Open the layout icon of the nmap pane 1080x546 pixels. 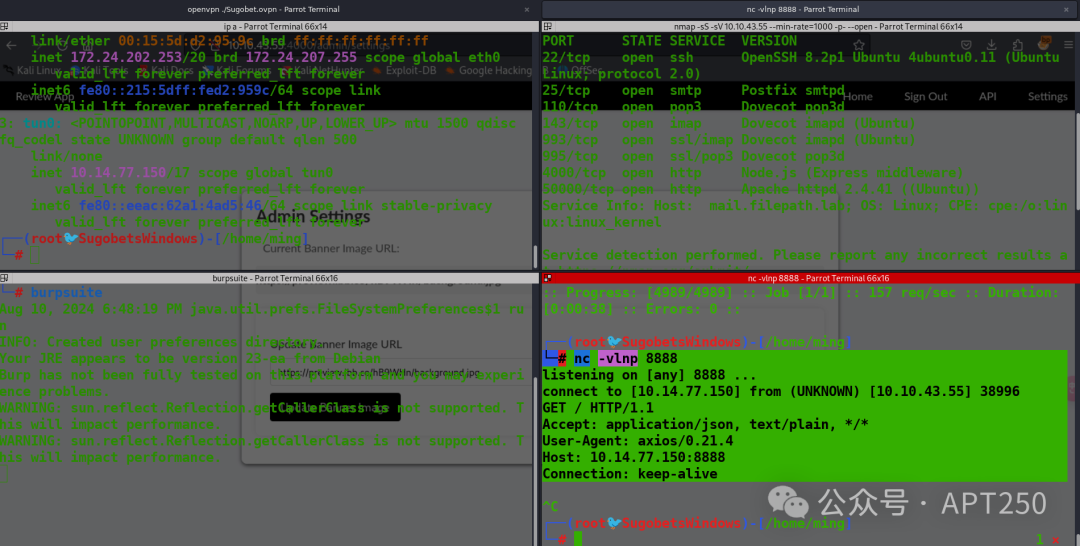(548, 26)
